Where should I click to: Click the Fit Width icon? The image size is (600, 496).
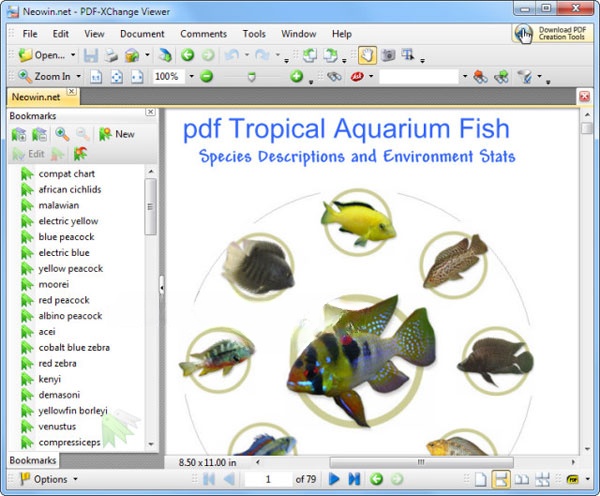coord(137,77)
